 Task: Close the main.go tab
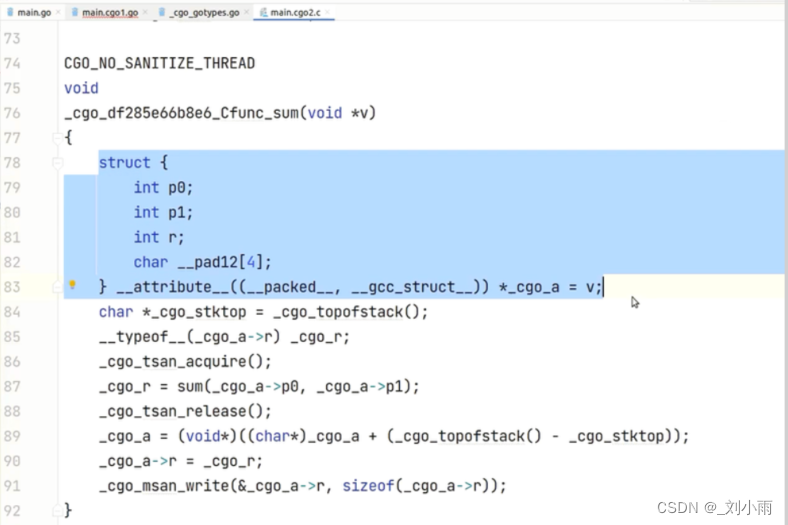coord(58,13)
